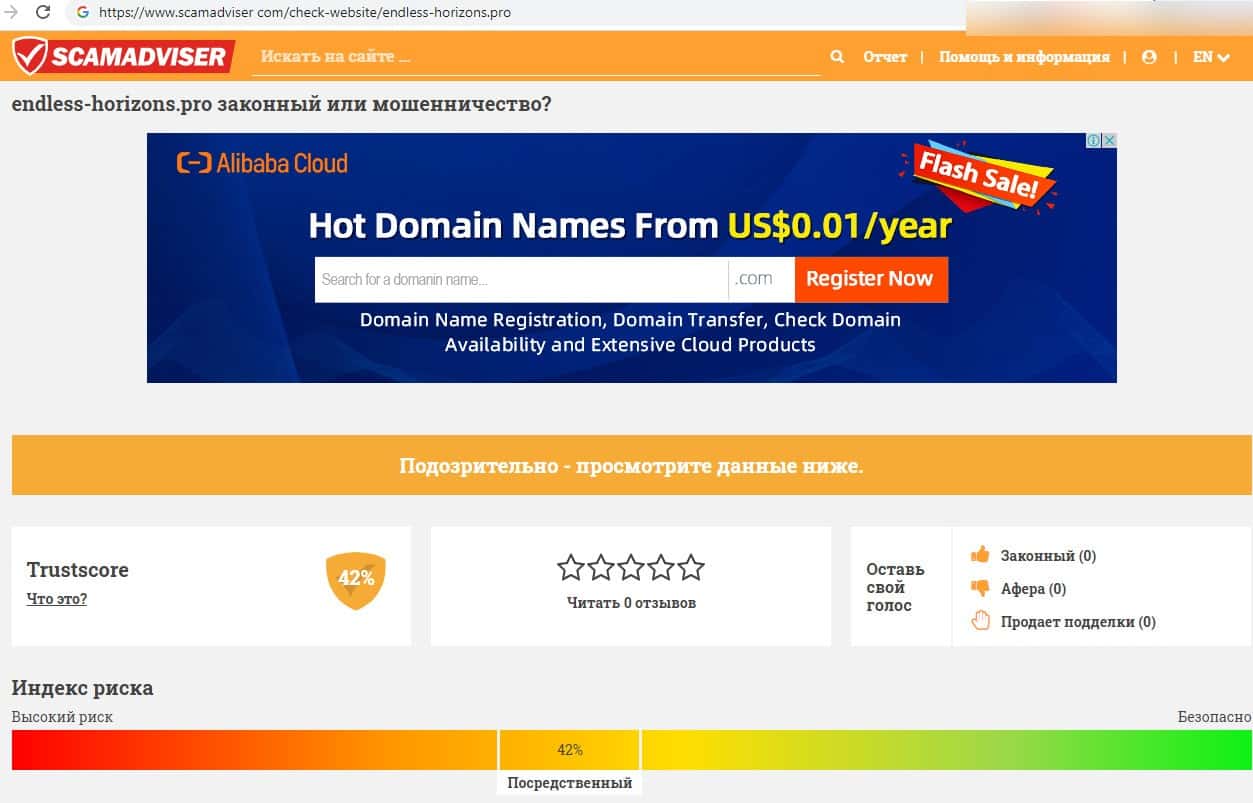Select the fourth rating star
The image size is (1253, 803).
(661, 568)
